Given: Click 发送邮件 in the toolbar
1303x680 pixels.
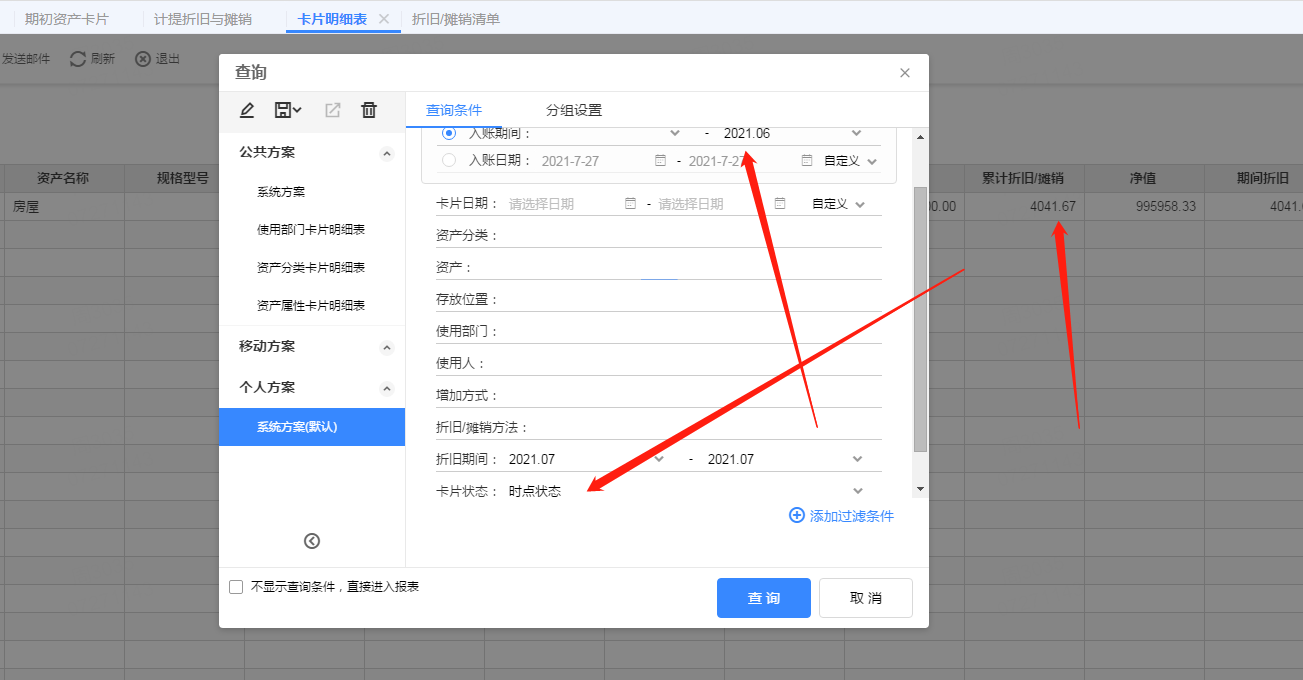Looking at the screenshot, I should coord(25,59).
